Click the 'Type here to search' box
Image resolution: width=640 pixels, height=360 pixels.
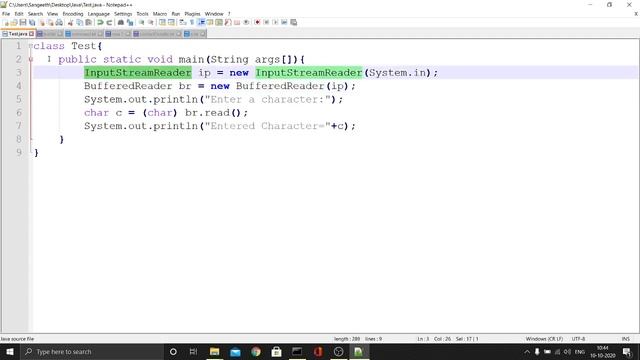91,351
